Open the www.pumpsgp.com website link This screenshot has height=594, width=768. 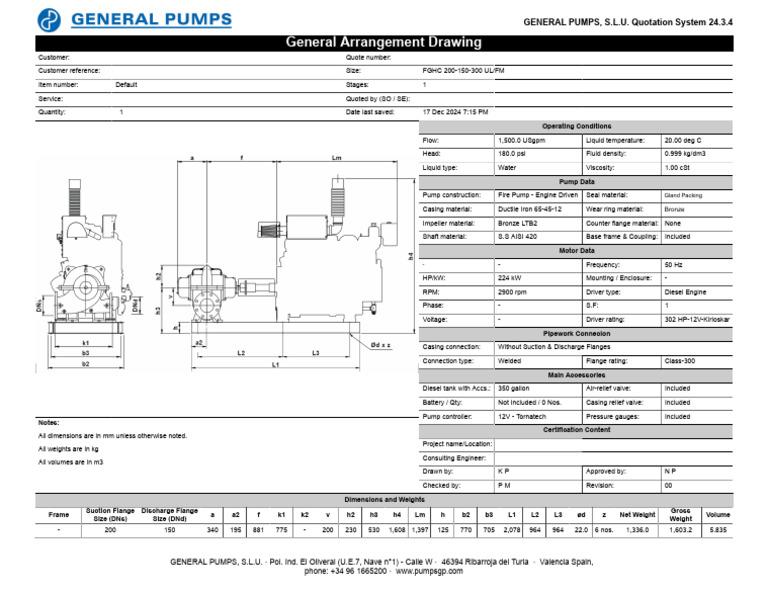pos(429,571)
